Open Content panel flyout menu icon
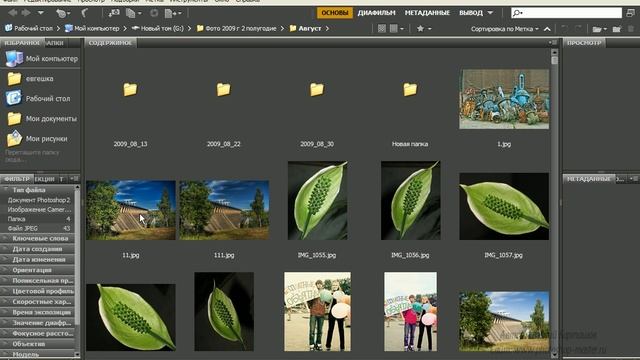640x360 pixels. 553,42
